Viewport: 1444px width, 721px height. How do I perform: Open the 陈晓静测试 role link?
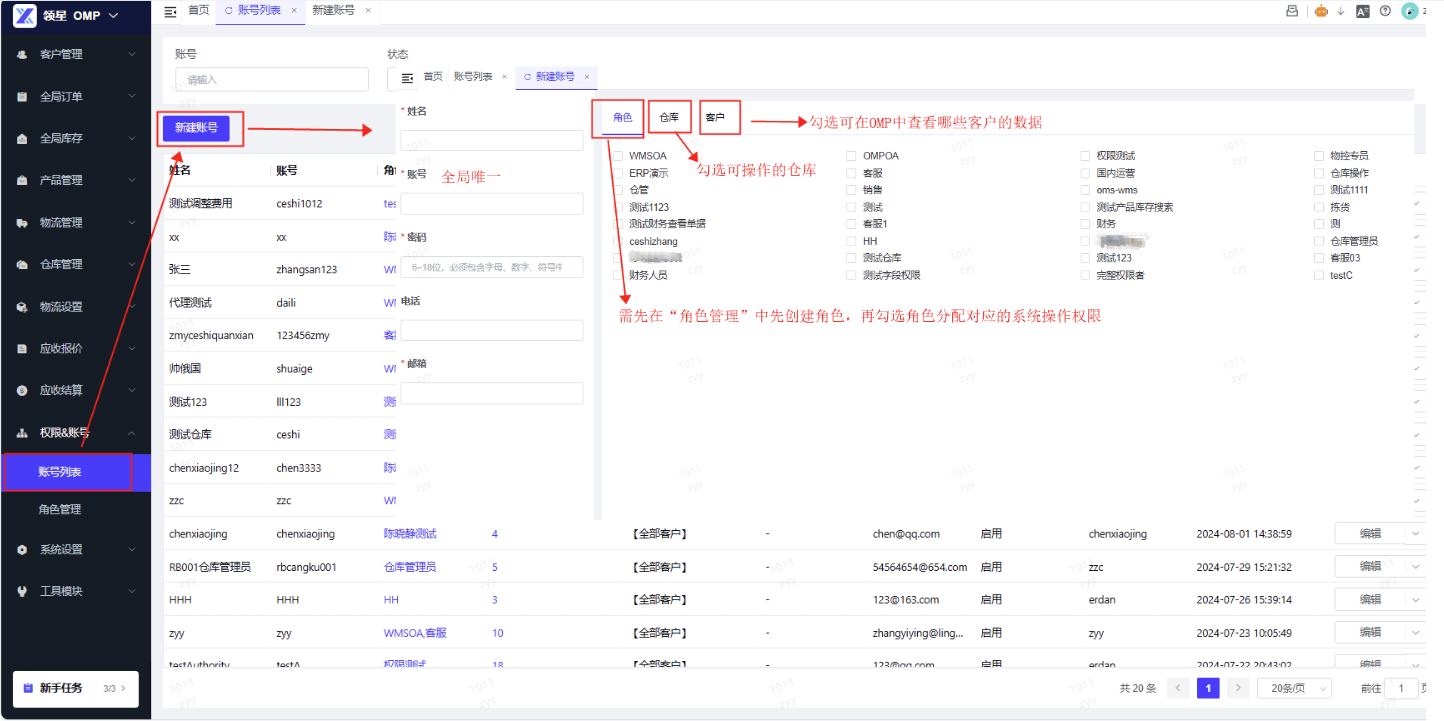410,534
